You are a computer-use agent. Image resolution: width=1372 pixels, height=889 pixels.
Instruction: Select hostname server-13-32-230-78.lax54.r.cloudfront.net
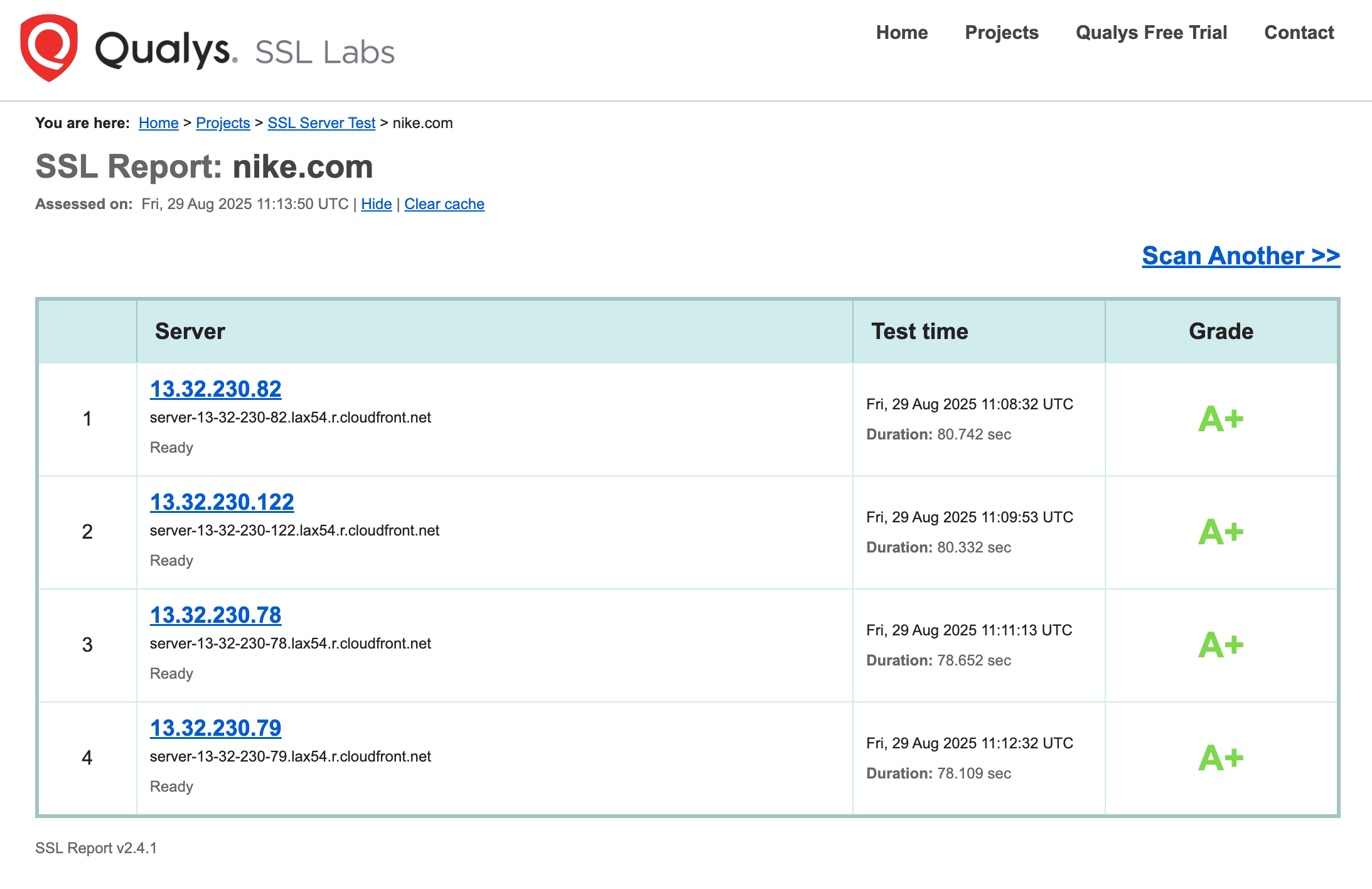291,644
